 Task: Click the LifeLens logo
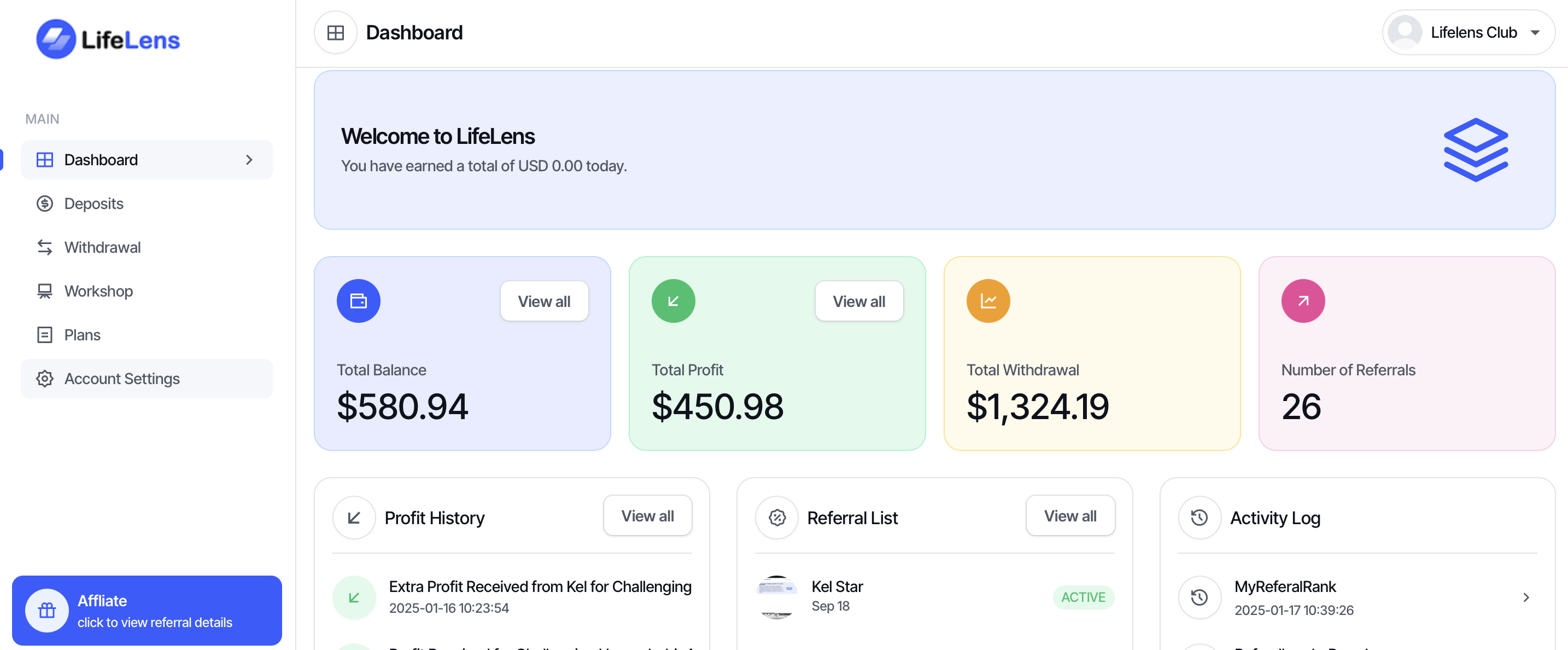(x=108, y=39)
